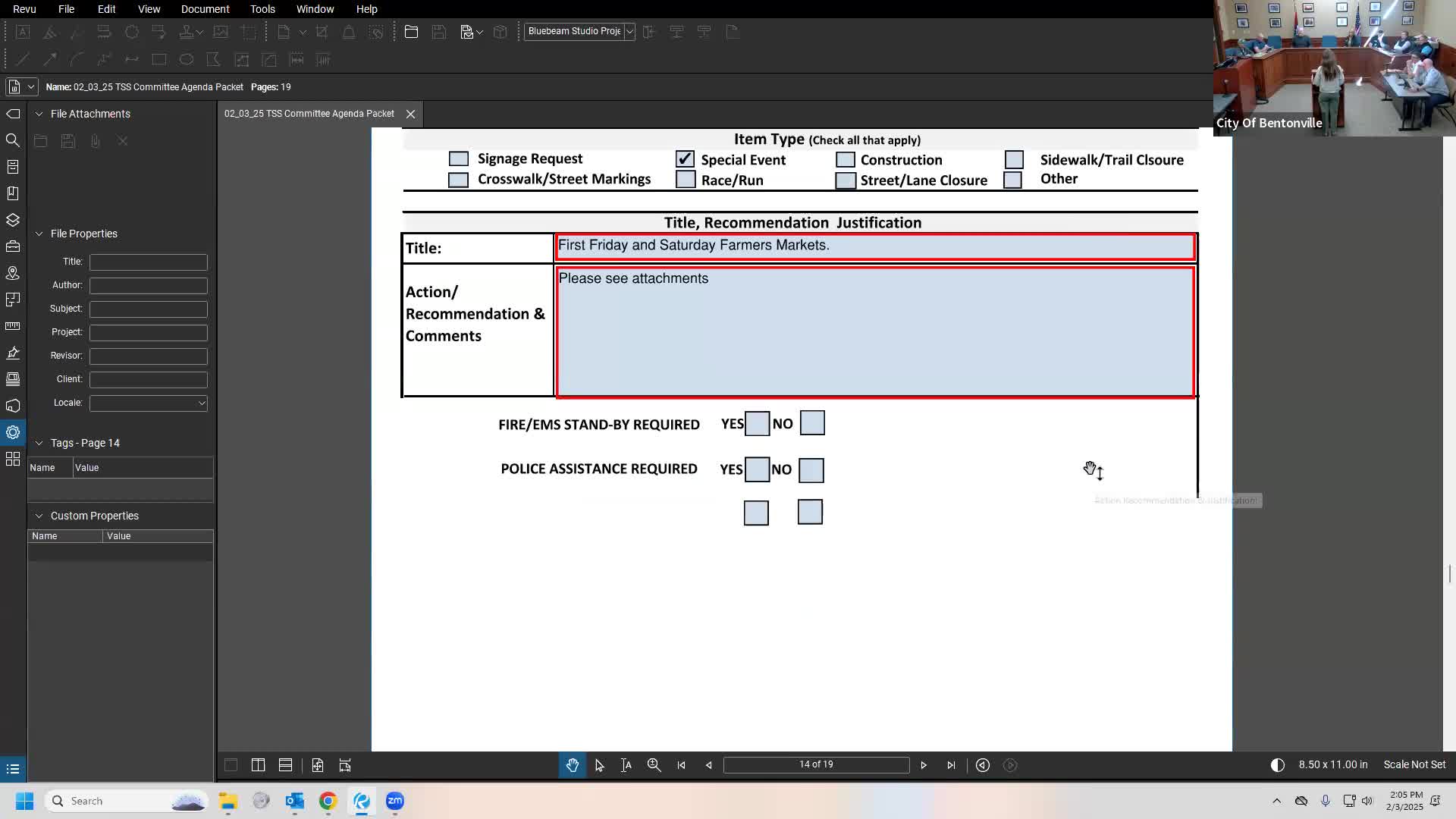This screenshot has height=819, width=1456.
Task: Go to next page arrow
Action: coord(924,765)
